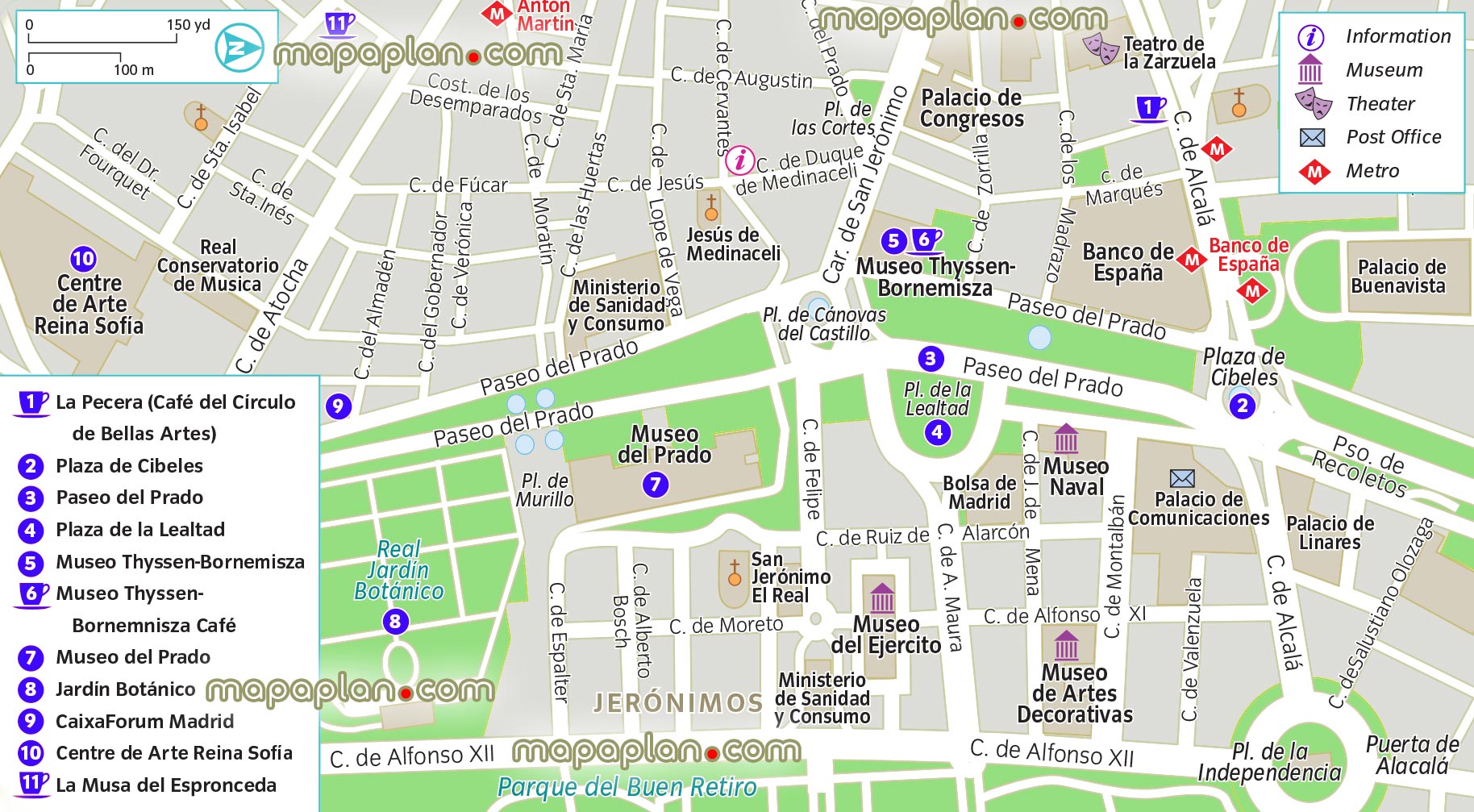This screenshot has width=1474, height=812.
Task: Click marker 9 on the map near Paseo del Prado
Action: 338,406
